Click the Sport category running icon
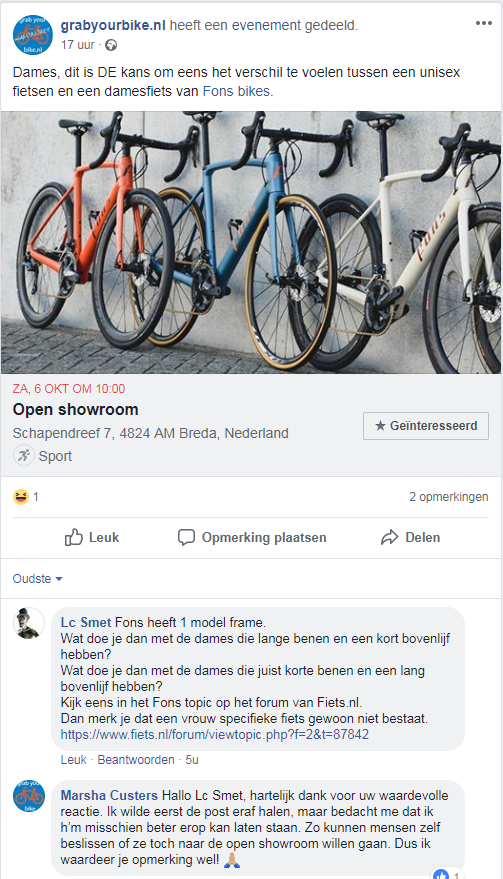The image size is (503, 879). [x=24, y=456]
